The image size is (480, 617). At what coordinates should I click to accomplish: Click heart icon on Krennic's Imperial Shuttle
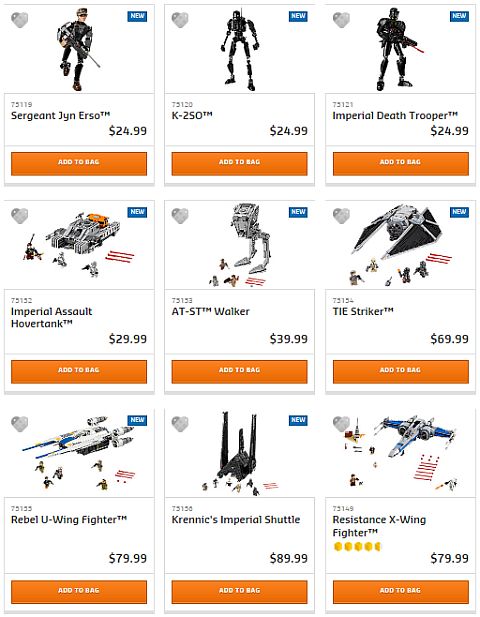[180, 423]
